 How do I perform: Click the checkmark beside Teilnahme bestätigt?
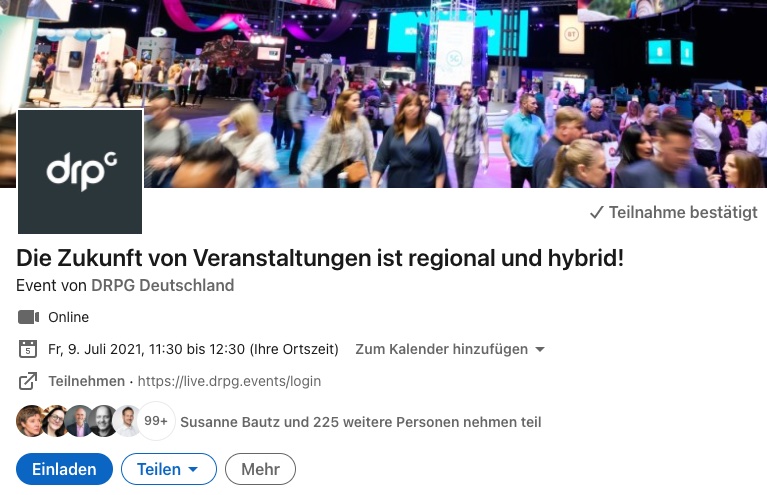point(596,213)
